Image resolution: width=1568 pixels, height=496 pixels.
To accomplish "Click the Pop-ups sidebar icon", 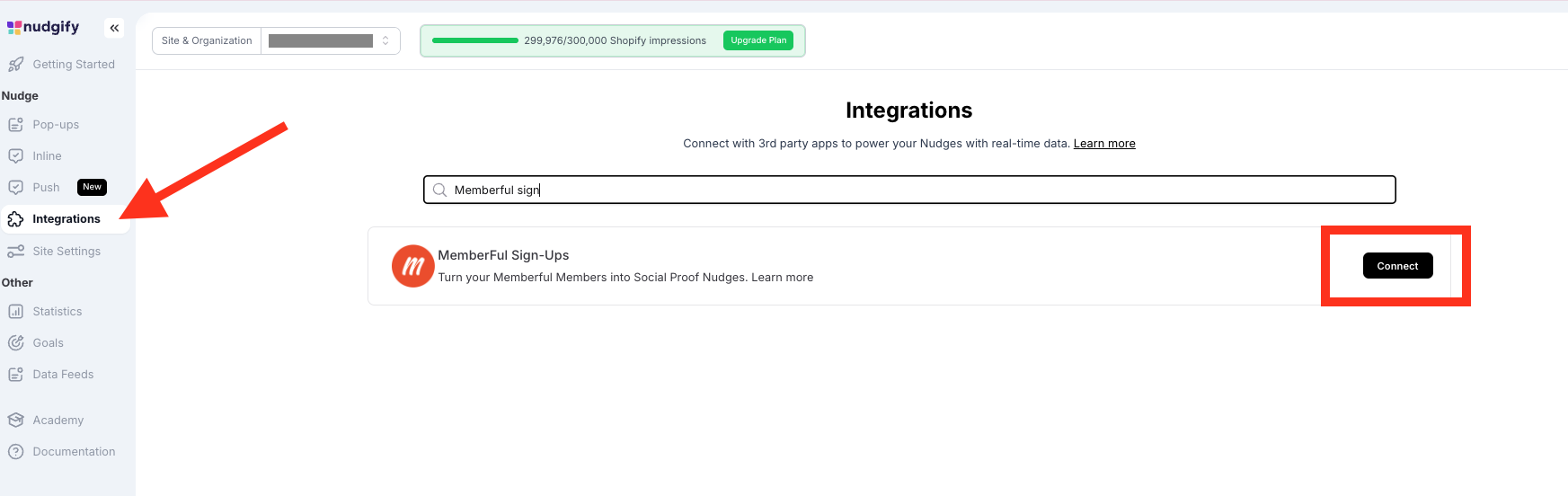I will (x=15, y=125).
